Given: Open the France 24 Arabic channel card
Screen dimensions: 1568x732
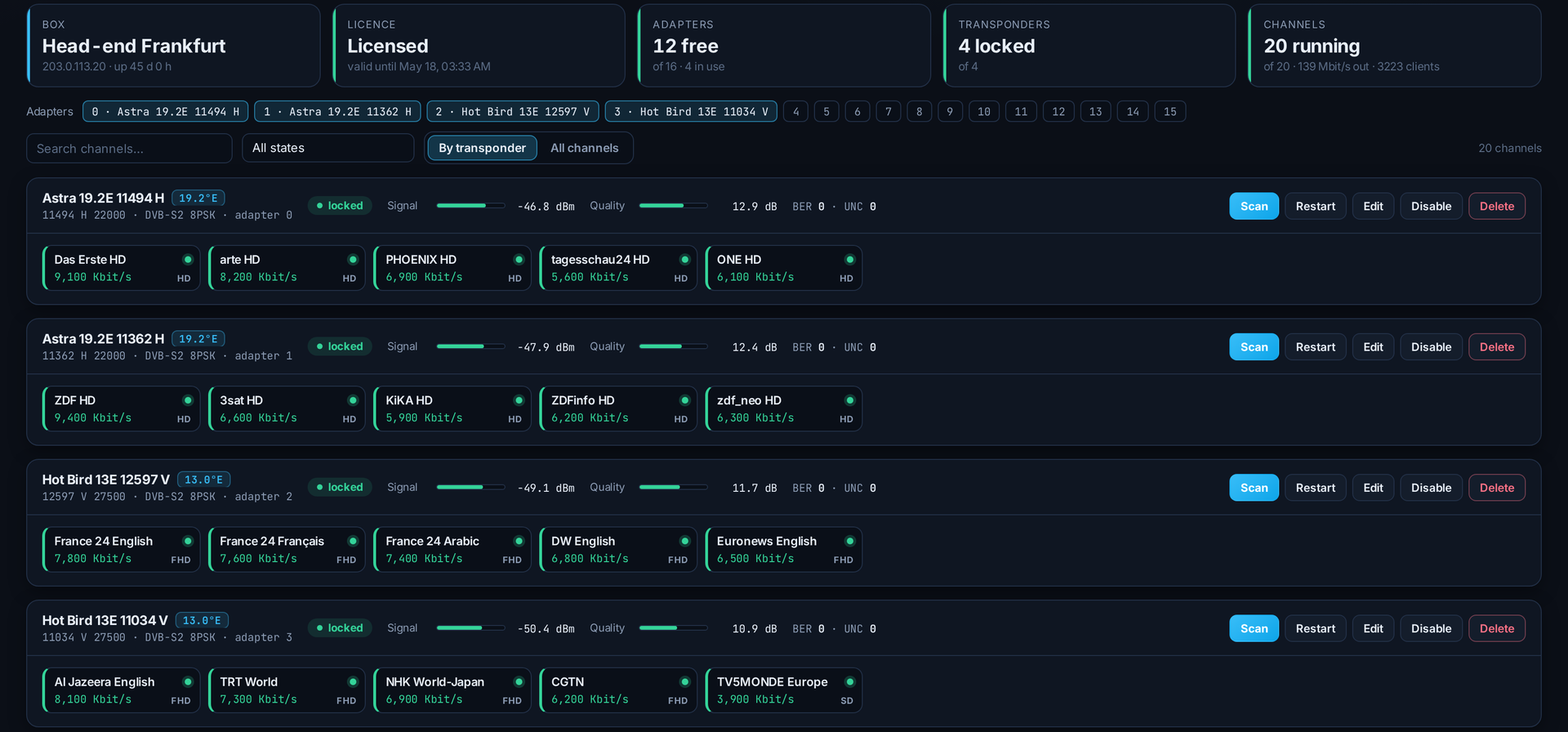Looking at the screenshot, I should (x=452, y=550).
